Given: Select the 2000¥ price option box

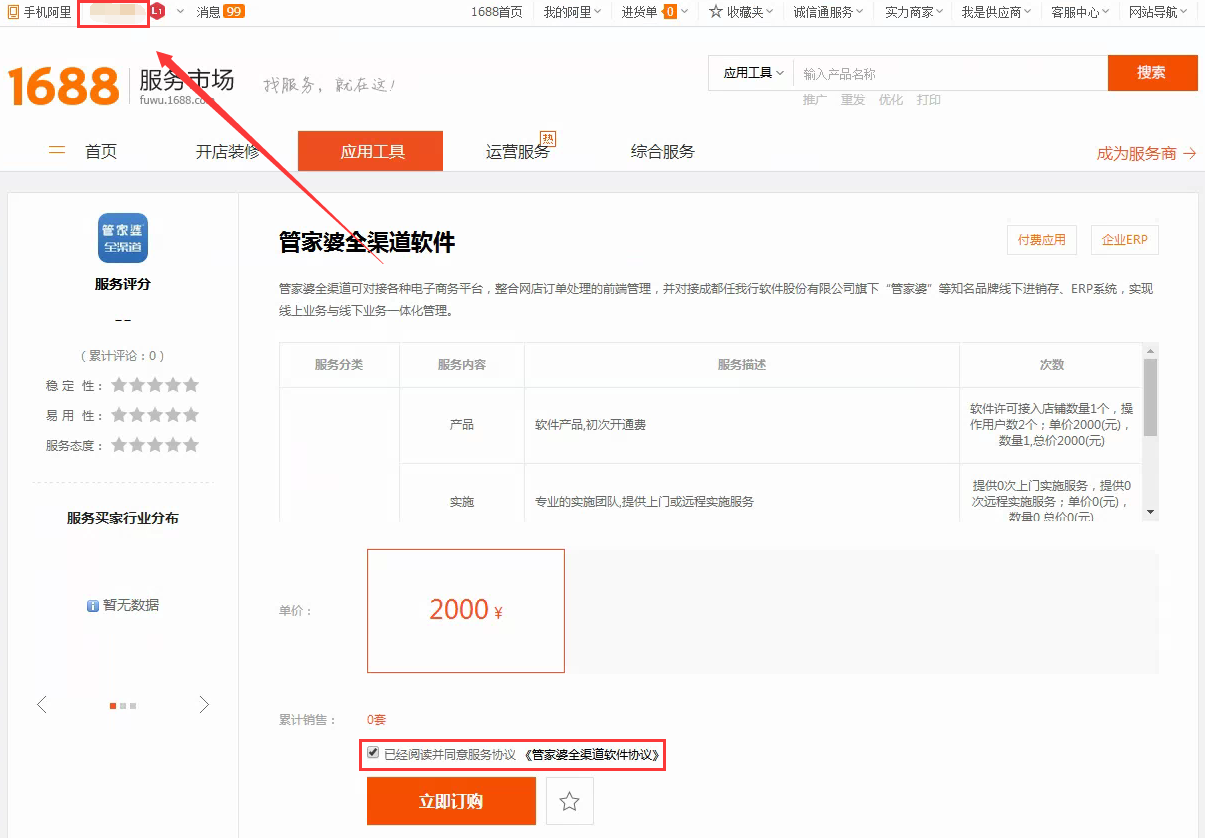Looking at the screenshot, I should [466, 611].
